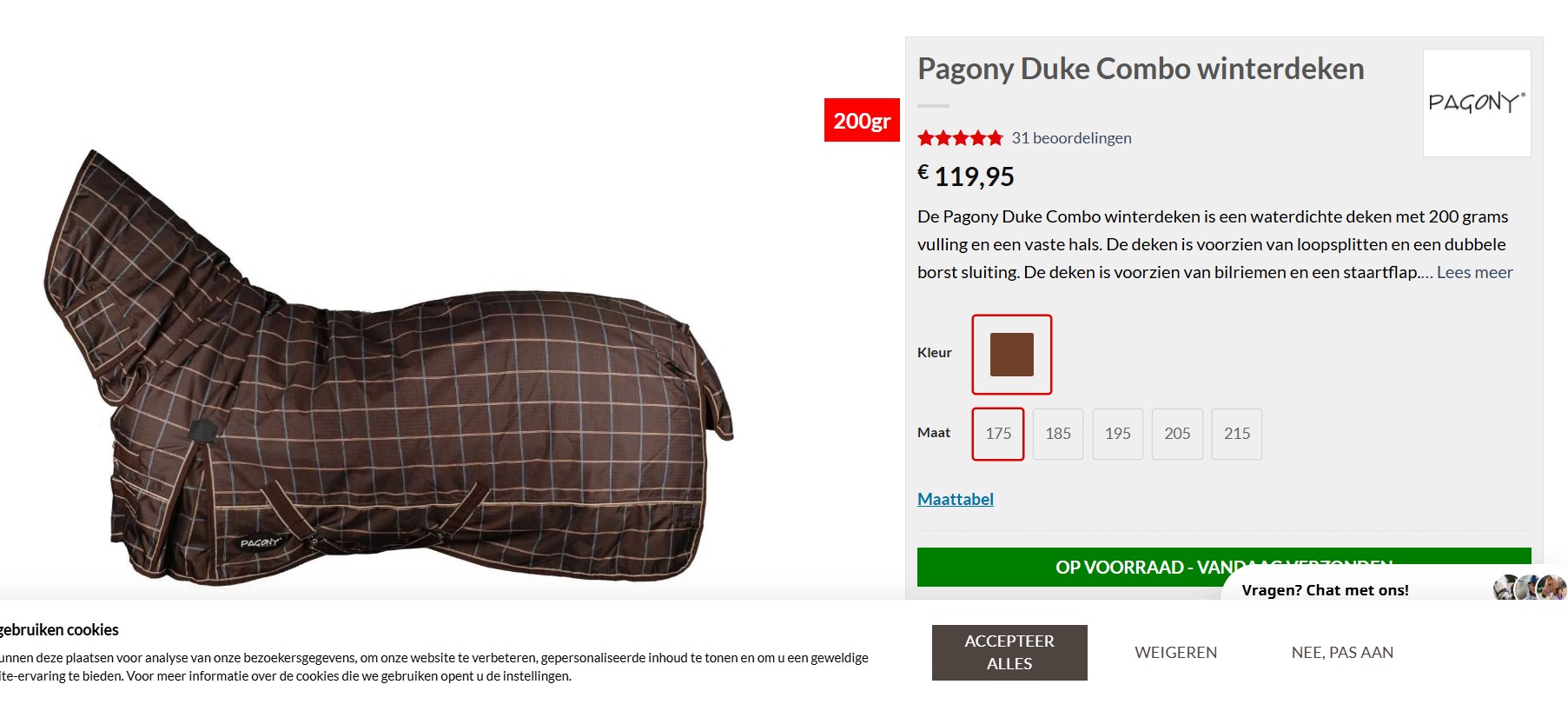This screenshot has width=1568, height=711.
Task: Click the Pagony Duke Combo winterdeken title
Action: point(1141,69)
